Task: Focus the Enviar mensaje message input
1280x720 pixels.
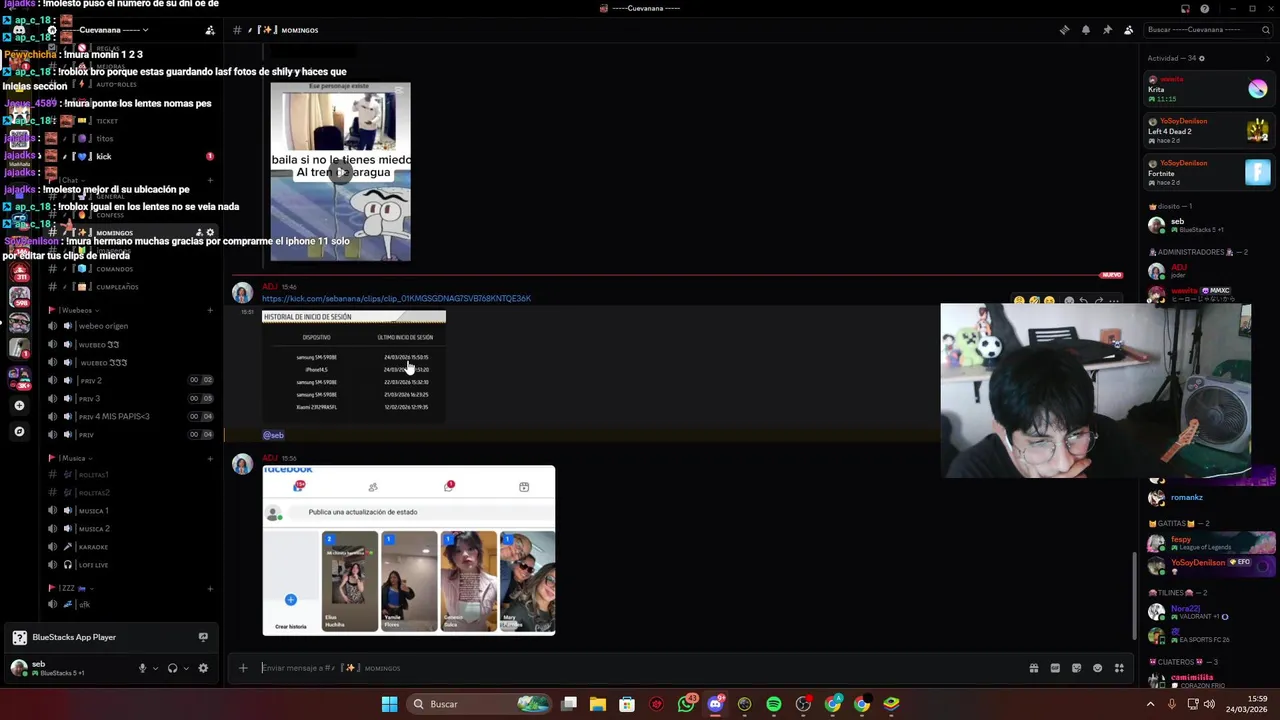Action: (640, 668)
